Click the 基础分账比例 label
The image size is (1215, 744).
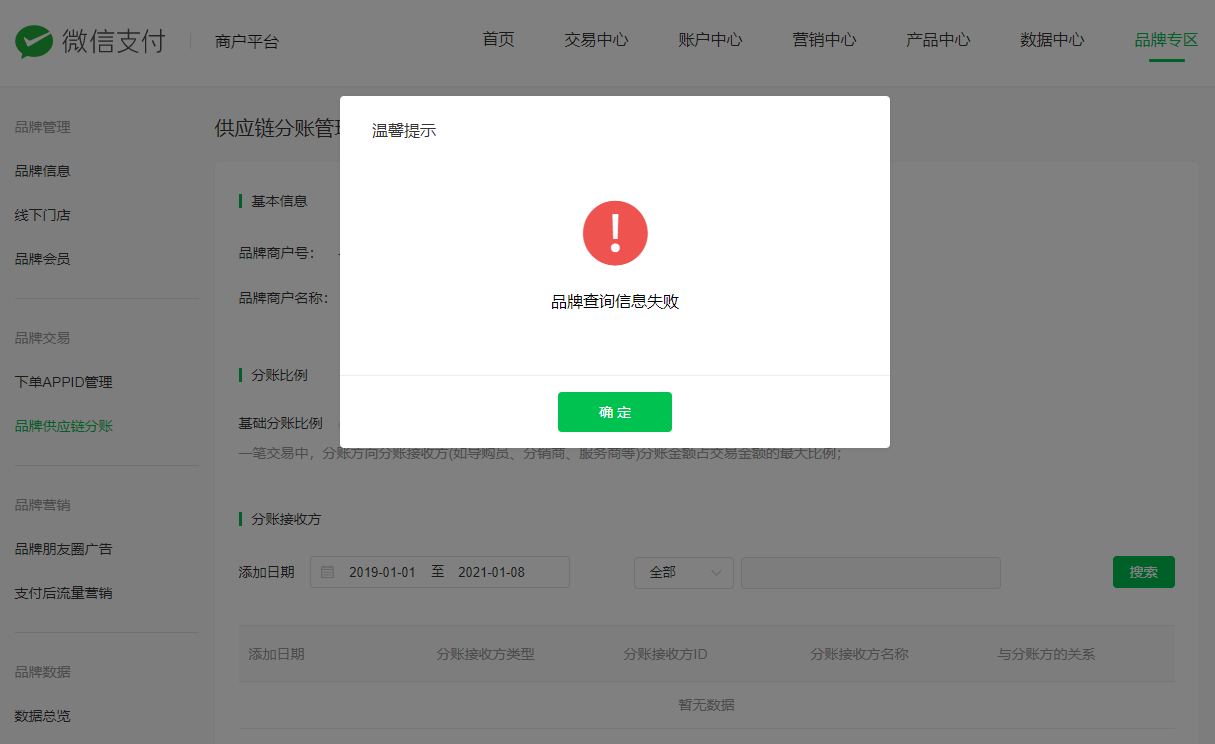pos(281,423)
